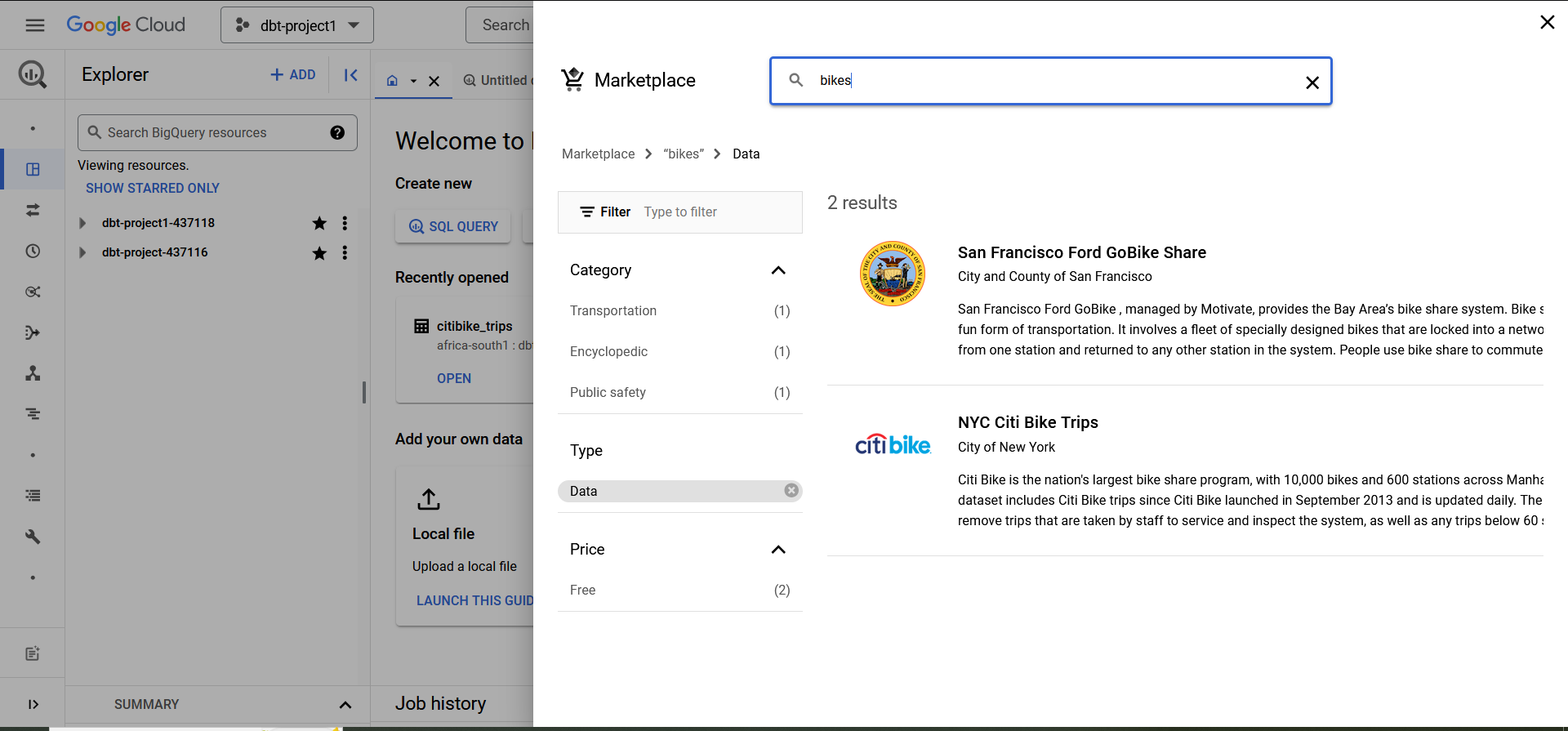Open more actions for dbt-project-437116
The image size is (1568, 731).
coord(345,253)
